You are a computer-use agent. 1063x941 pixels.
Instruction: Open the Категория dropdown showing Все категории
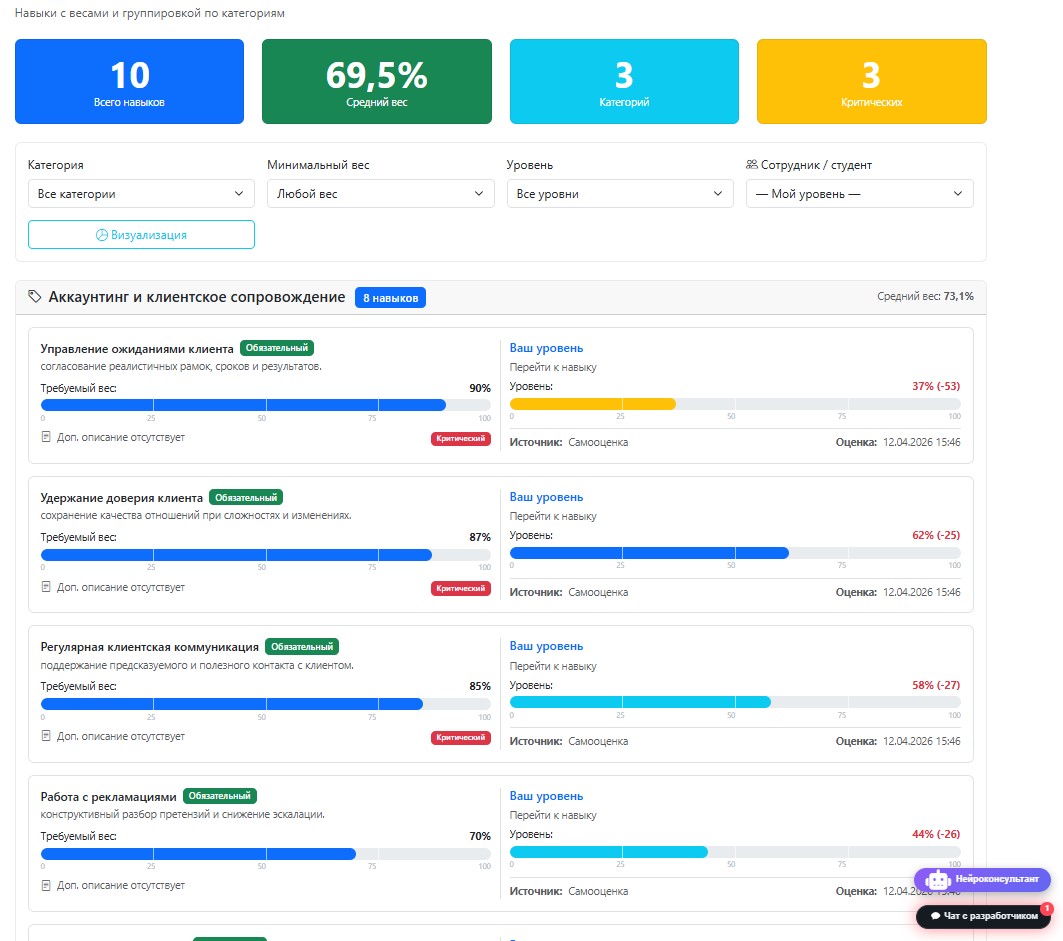coord(141,194)
